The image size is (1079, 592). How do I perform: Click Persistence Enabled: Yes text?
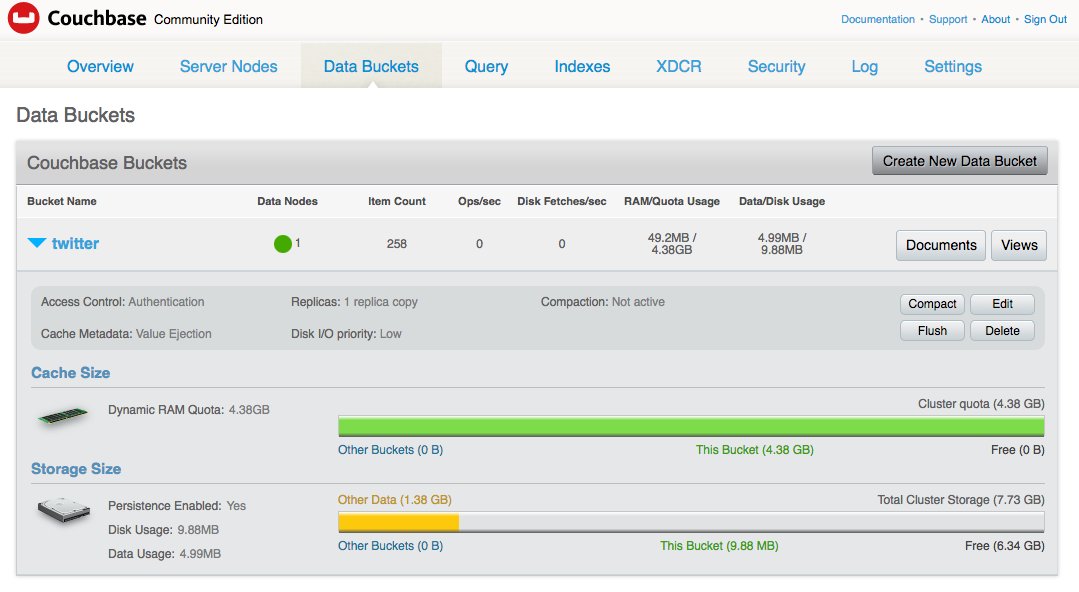point(177,506)
